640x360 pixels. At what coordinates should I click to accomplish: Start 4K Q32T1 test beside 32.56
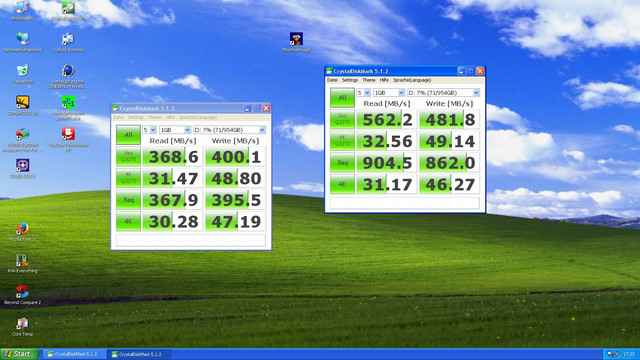342,141
